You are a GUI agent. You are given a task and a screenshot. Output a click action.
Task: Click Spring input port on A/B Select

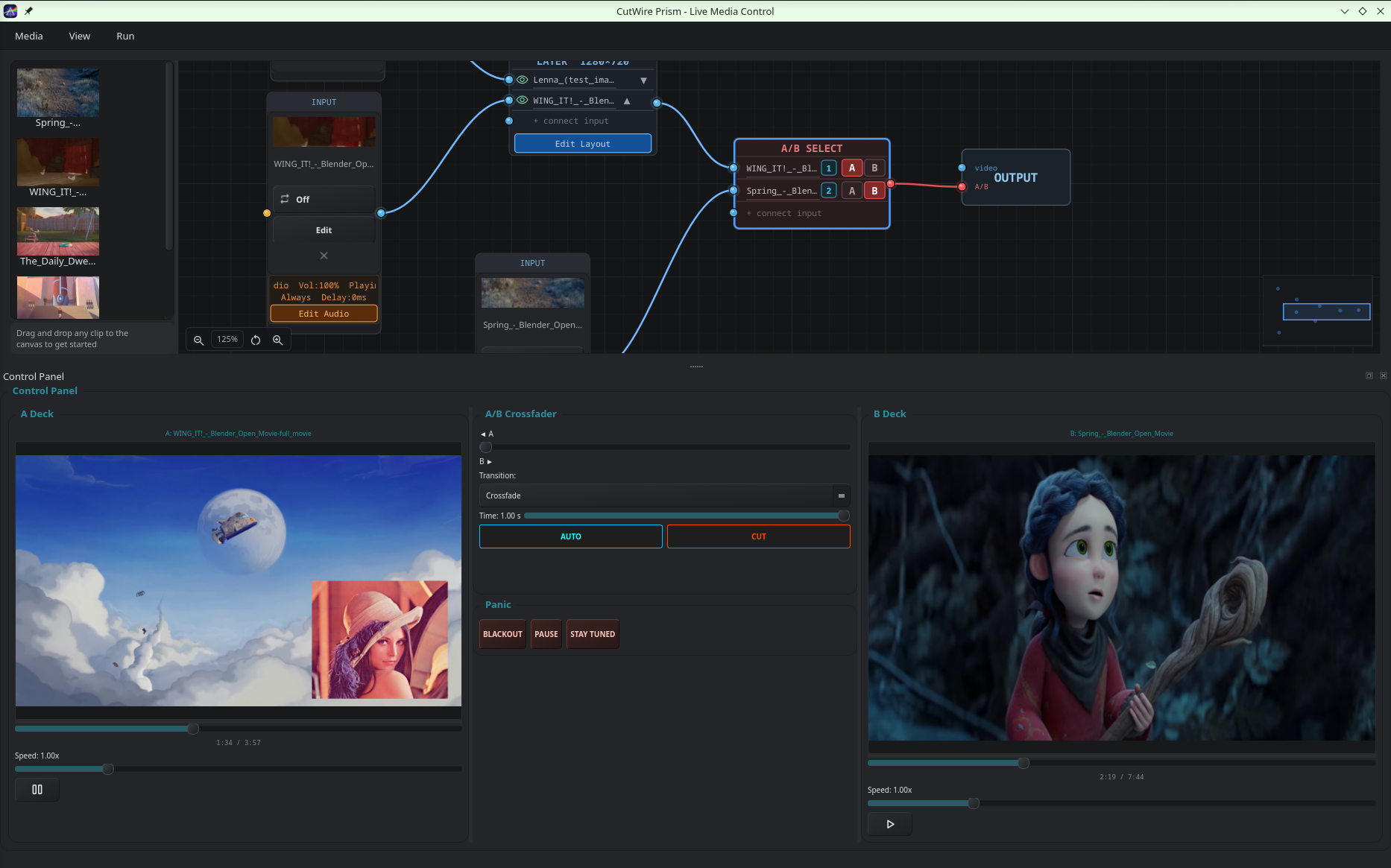[734, 190]
